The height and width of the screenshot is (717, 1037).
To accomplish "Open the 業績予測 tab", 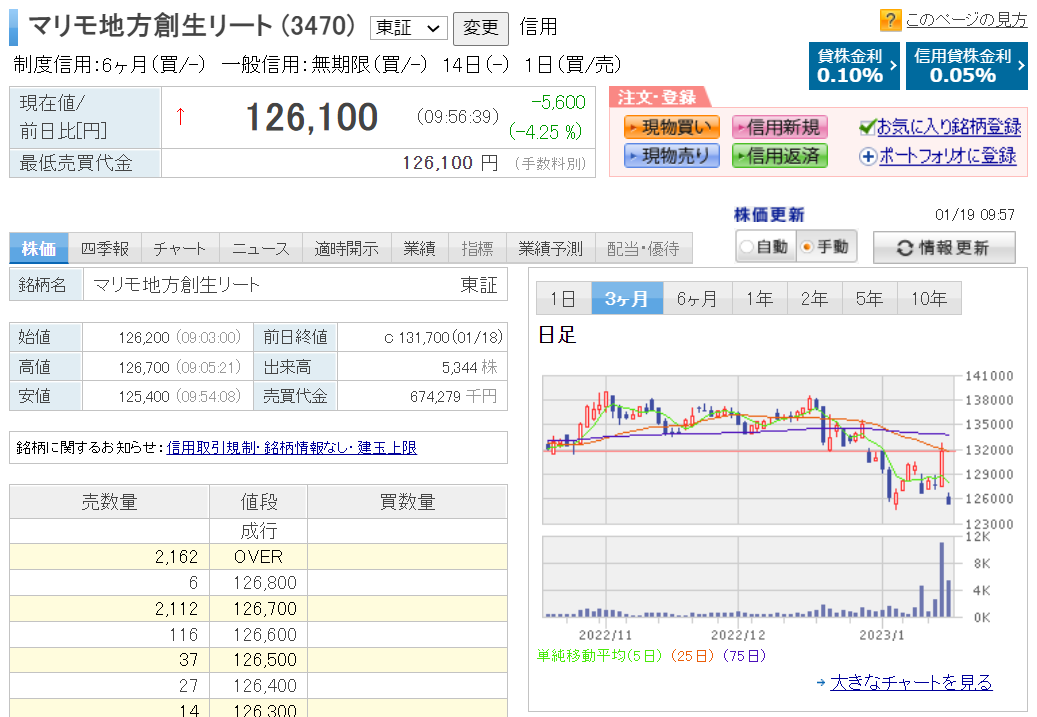I will coord(550,249).
